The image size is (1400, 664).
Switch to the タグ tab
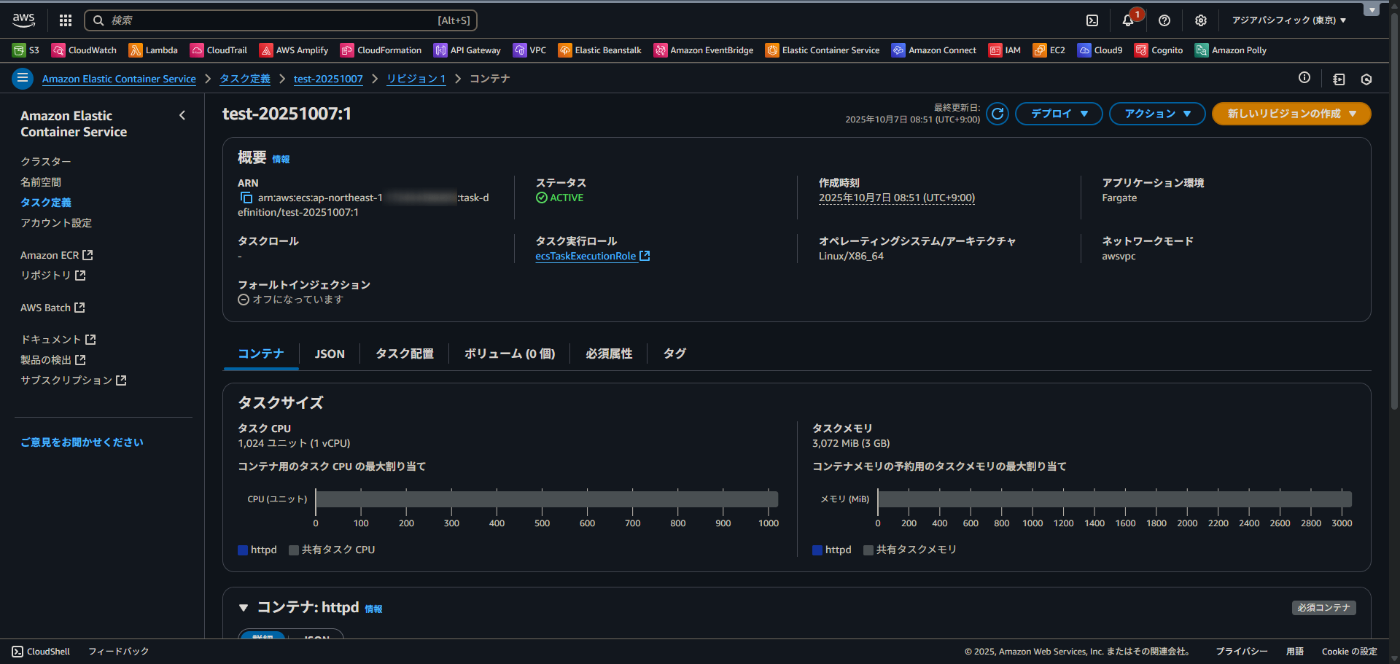(675, 354)
